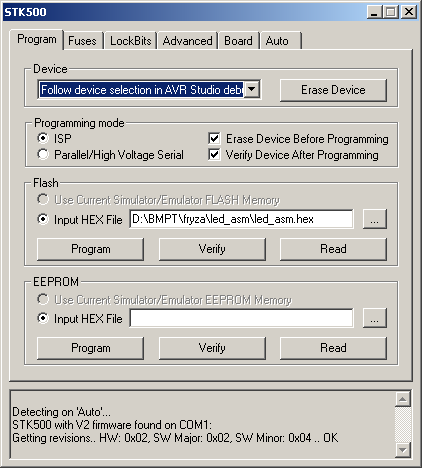Browse for EEPROM HEX file

coord(375,318)
